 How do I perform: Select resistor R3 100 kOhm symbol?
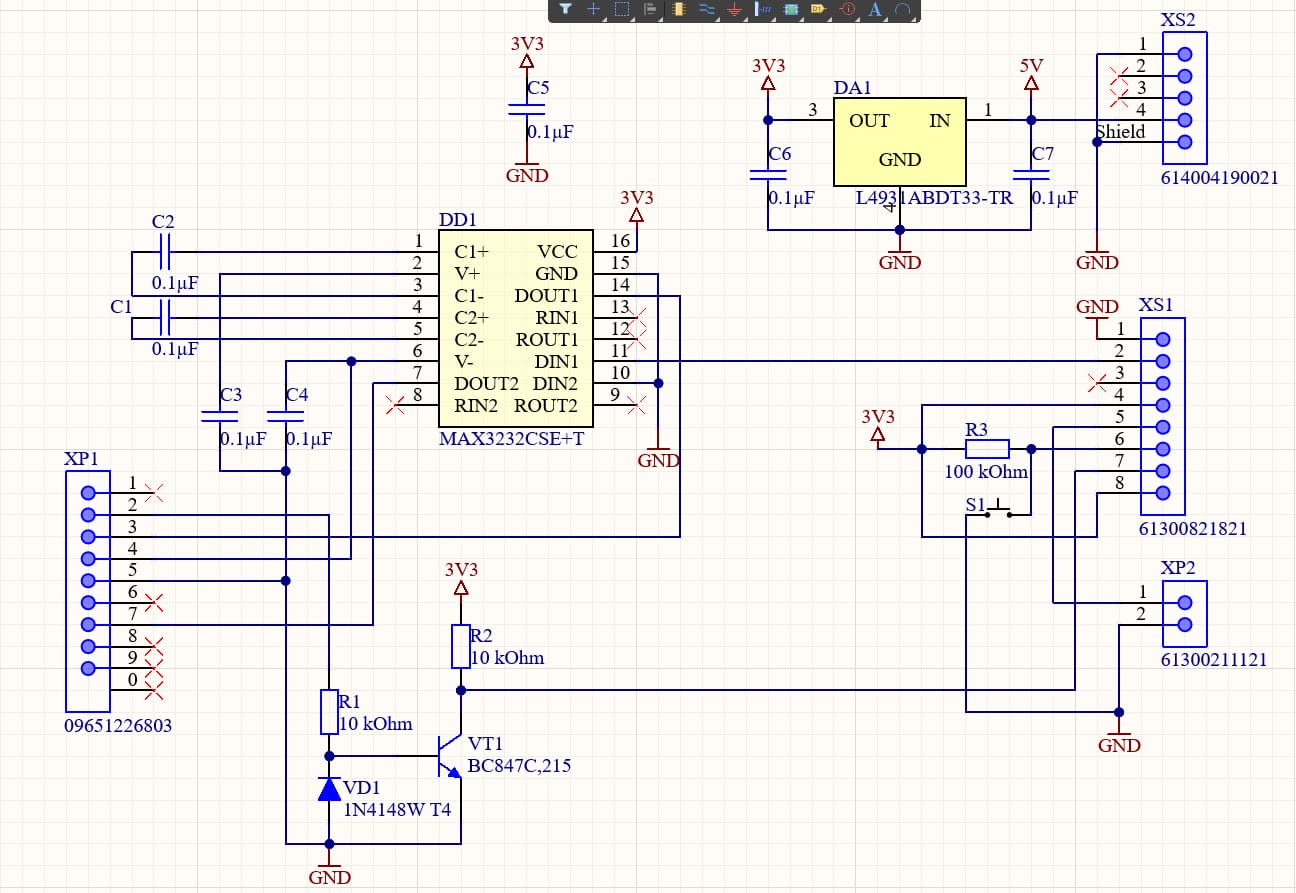click(986, 449)
